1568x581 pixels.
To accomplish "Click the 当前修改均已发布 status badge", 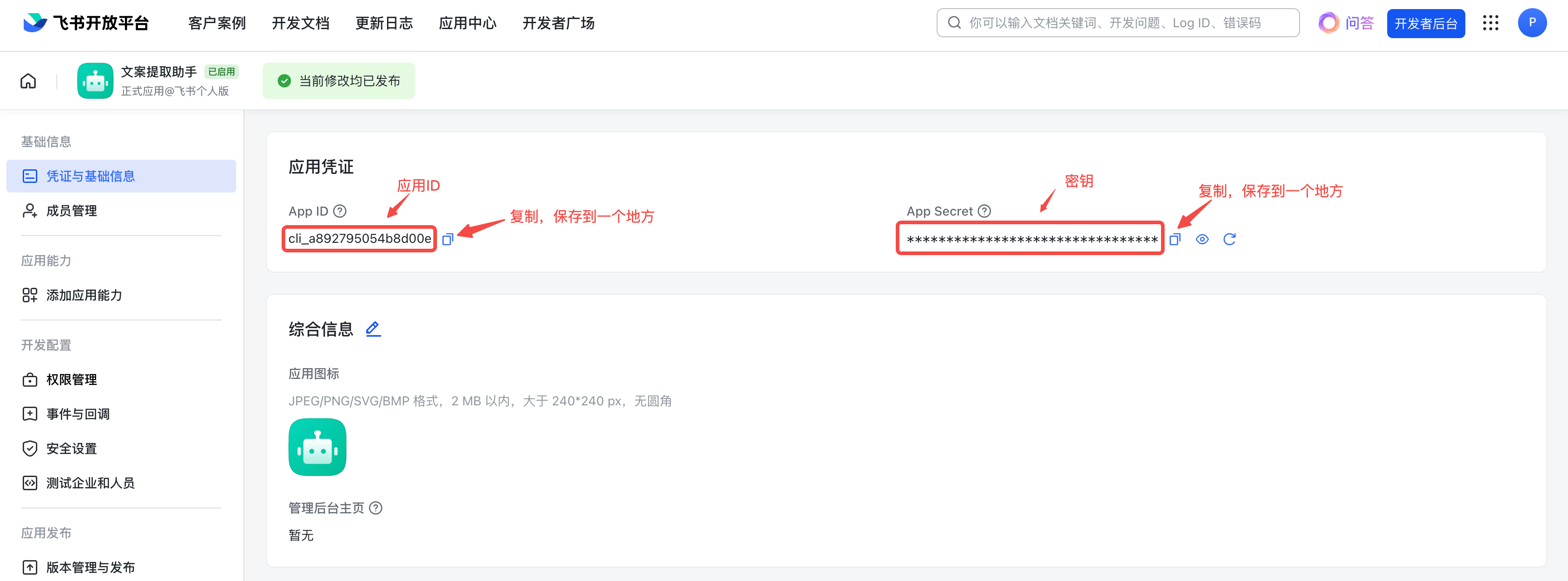I will coord(338,81).
